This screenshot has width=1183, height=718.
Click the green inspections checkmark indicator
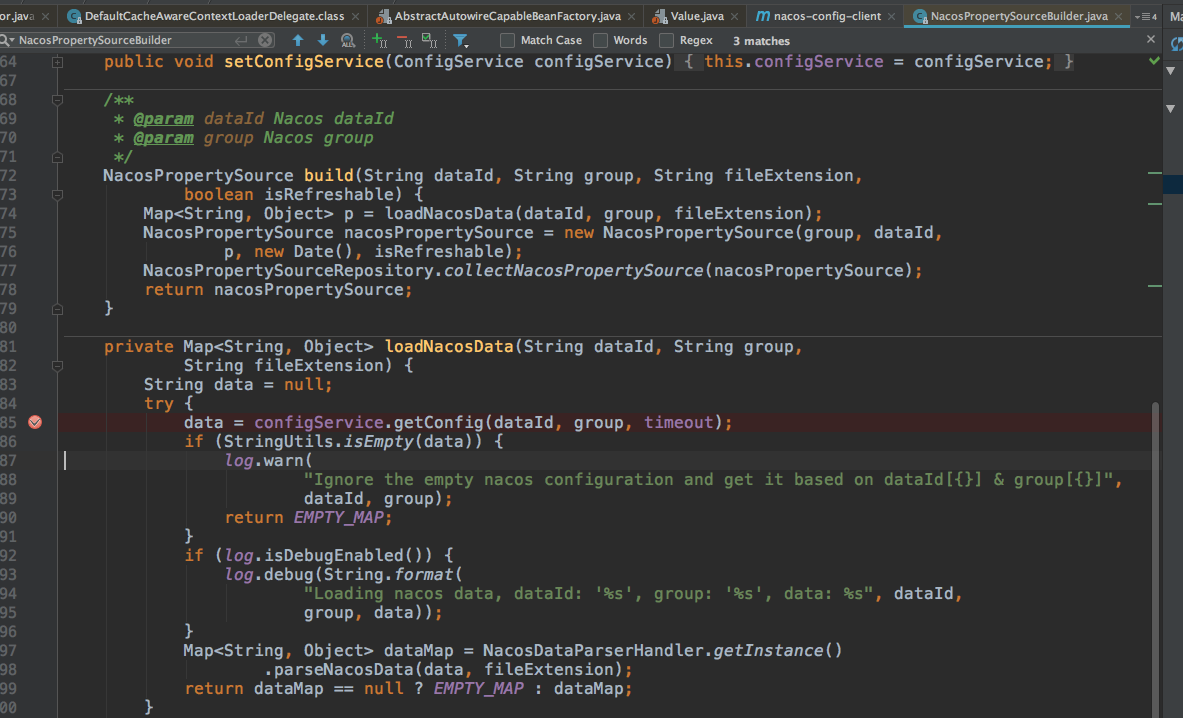[x=1156, y=61]
